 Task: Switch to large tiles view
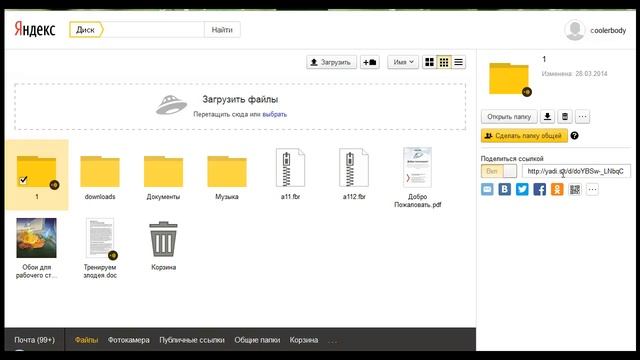point(429,62)
